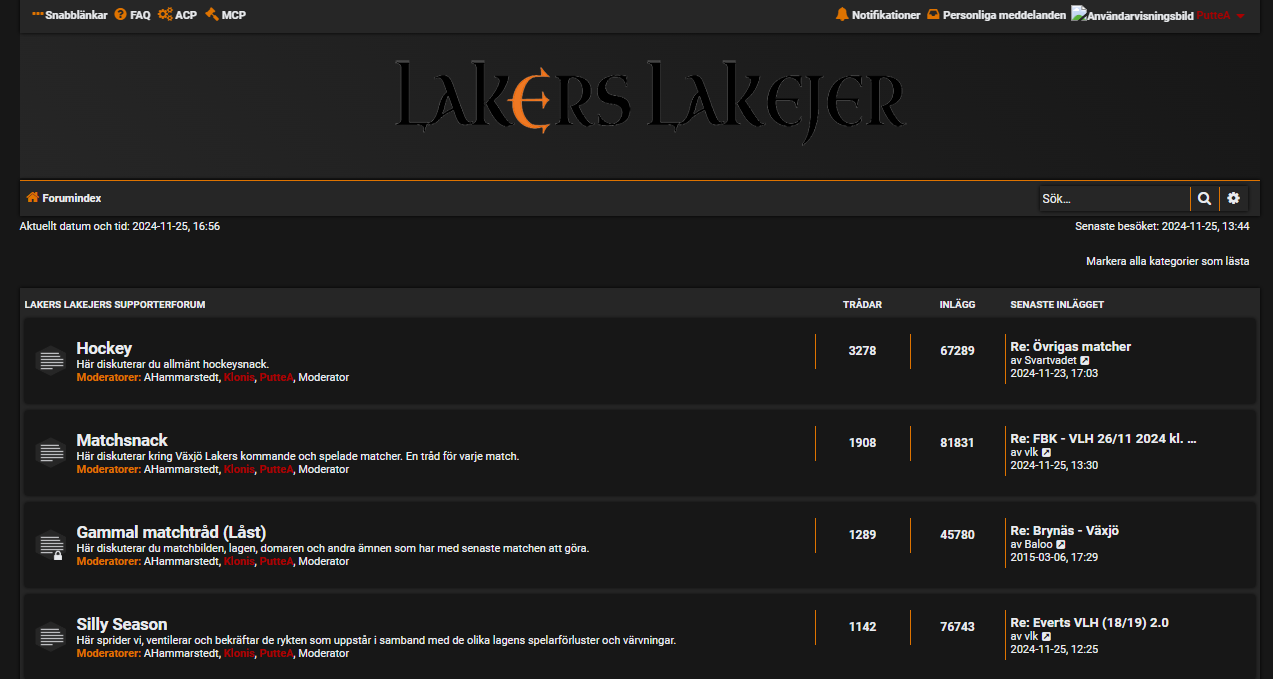This screenshot has height=679, width=1273.
Task: Open vlk's profile in Silly Season row
Action: [1031, 636]
